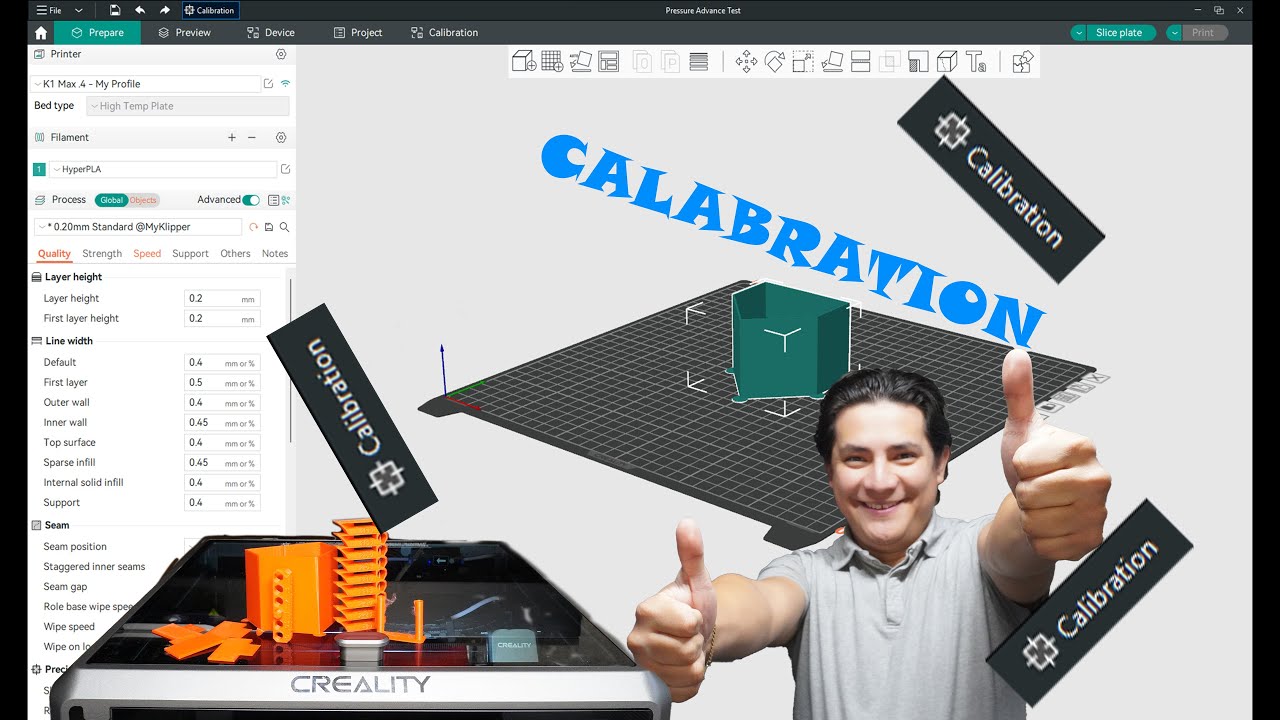Screen dimensions: 1280x720
Task: Click the filament number 1 color swatch
Action: coord(39,169)
